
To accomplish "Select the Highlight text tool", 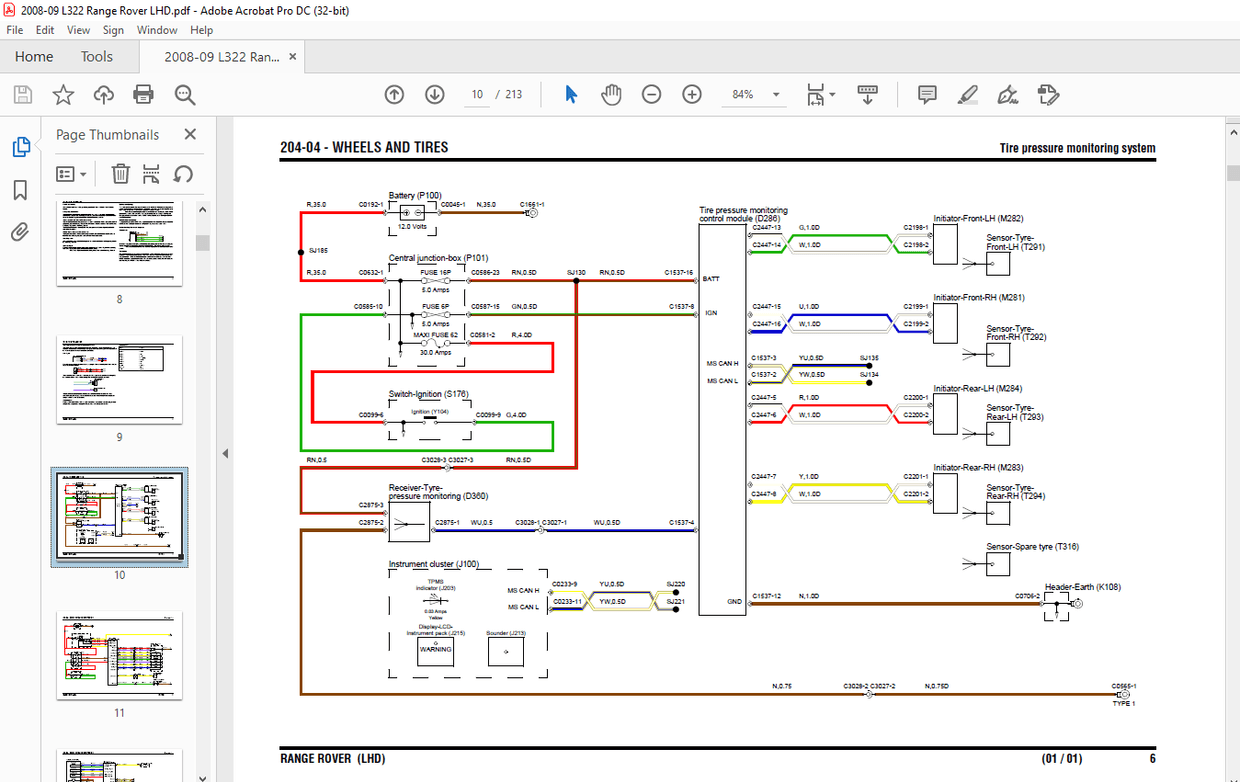I will tap(967, 94).
